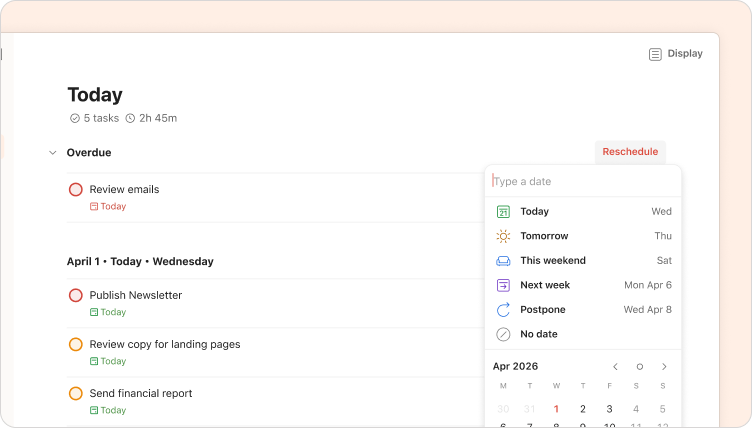752x428 pixels.
Task: Select Postpone option
Action: [x=583, y=309]
